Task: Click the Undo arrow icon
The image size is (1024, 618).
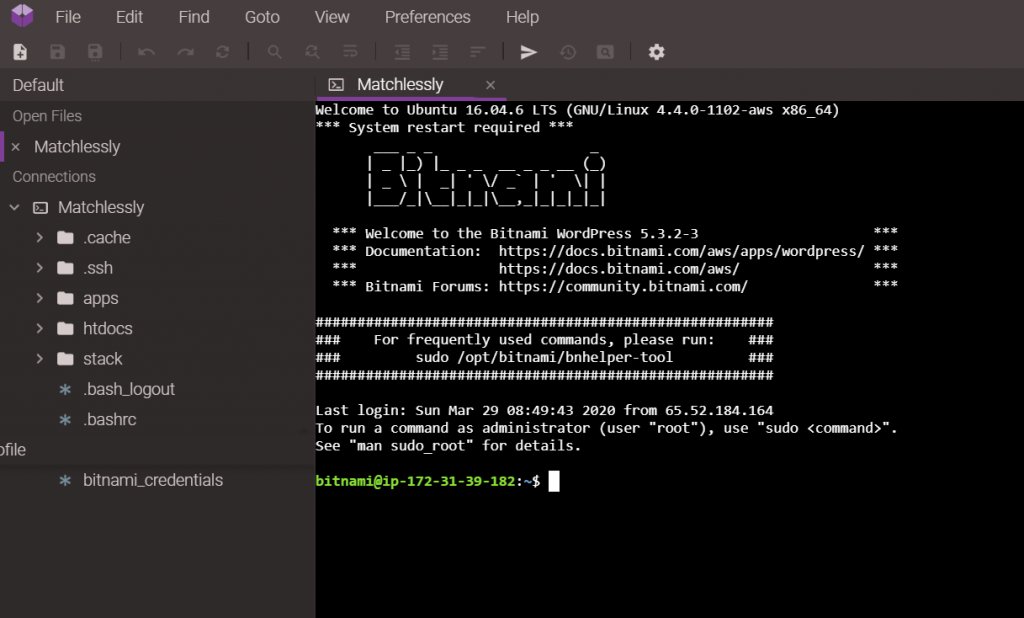Action: (146, 52)
